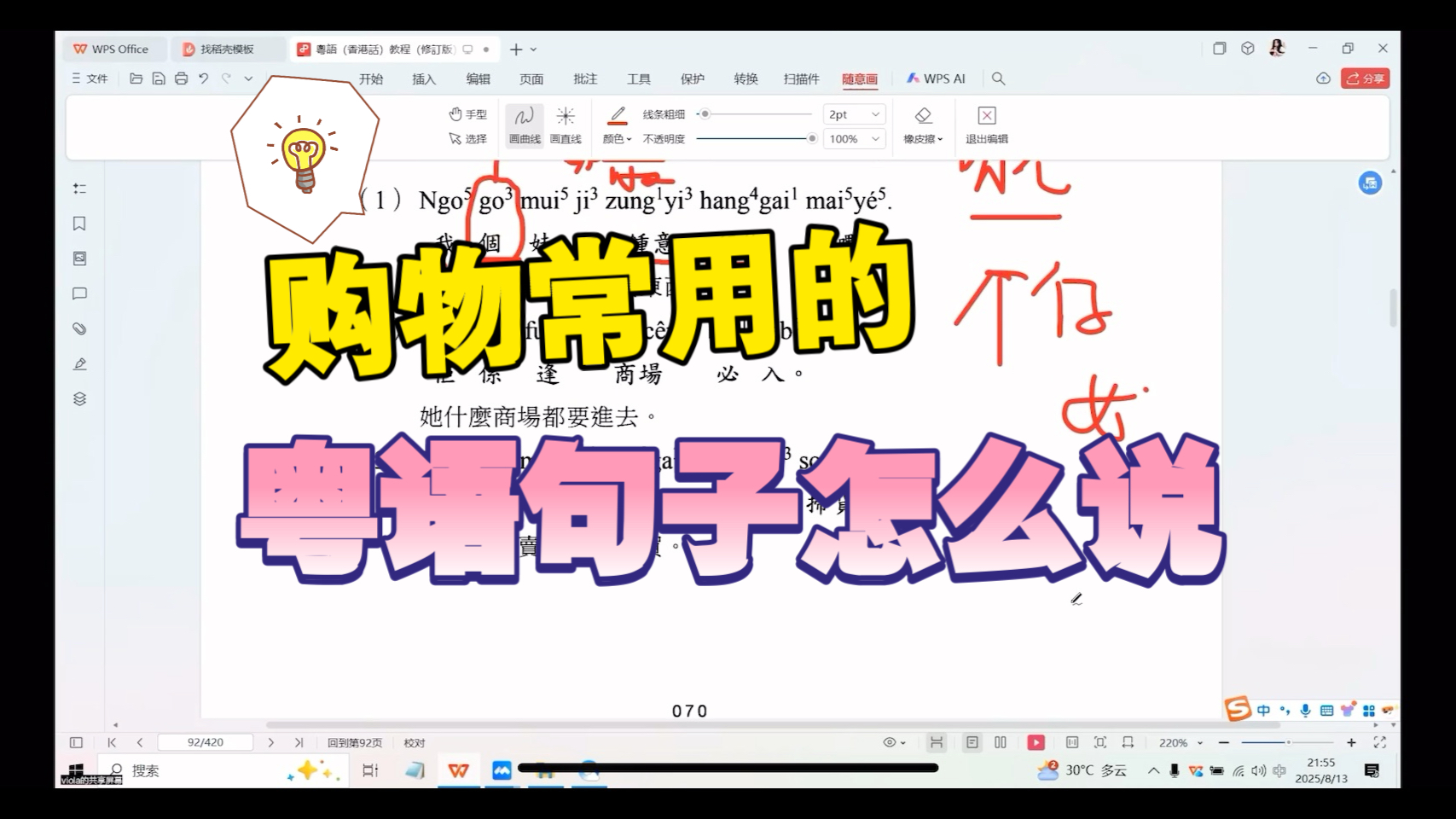
Task: Click the plus icon to open new tab
Action: tap(515, 49)
